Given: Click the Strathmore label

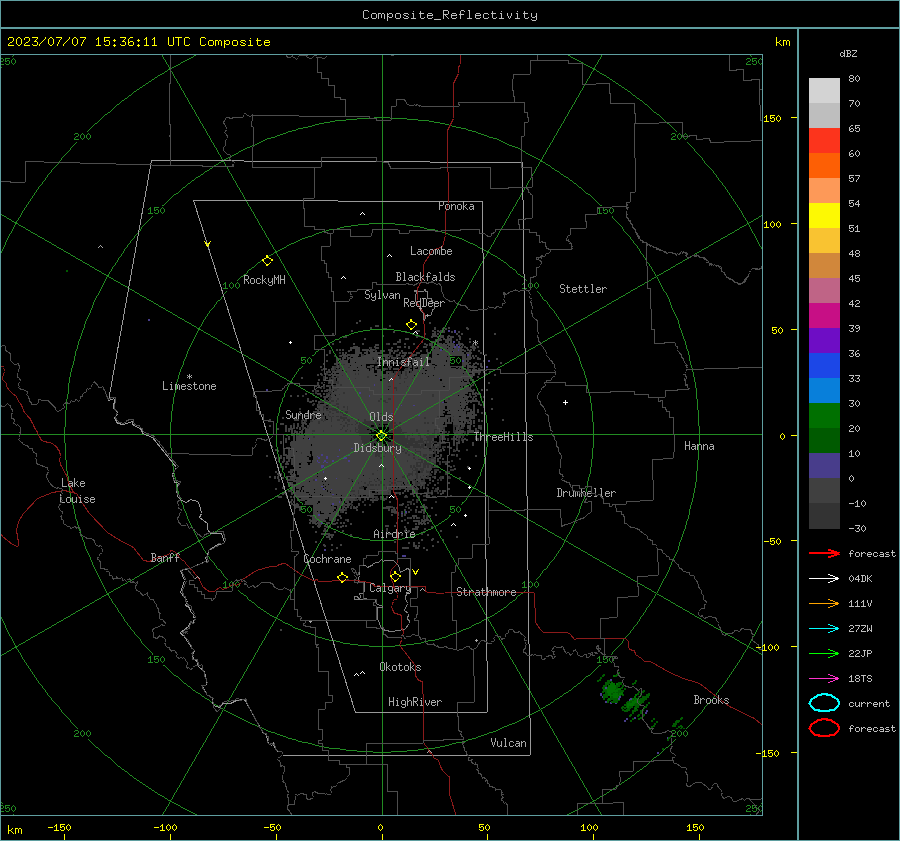Looking at the screenshot, I should (486, 592).
